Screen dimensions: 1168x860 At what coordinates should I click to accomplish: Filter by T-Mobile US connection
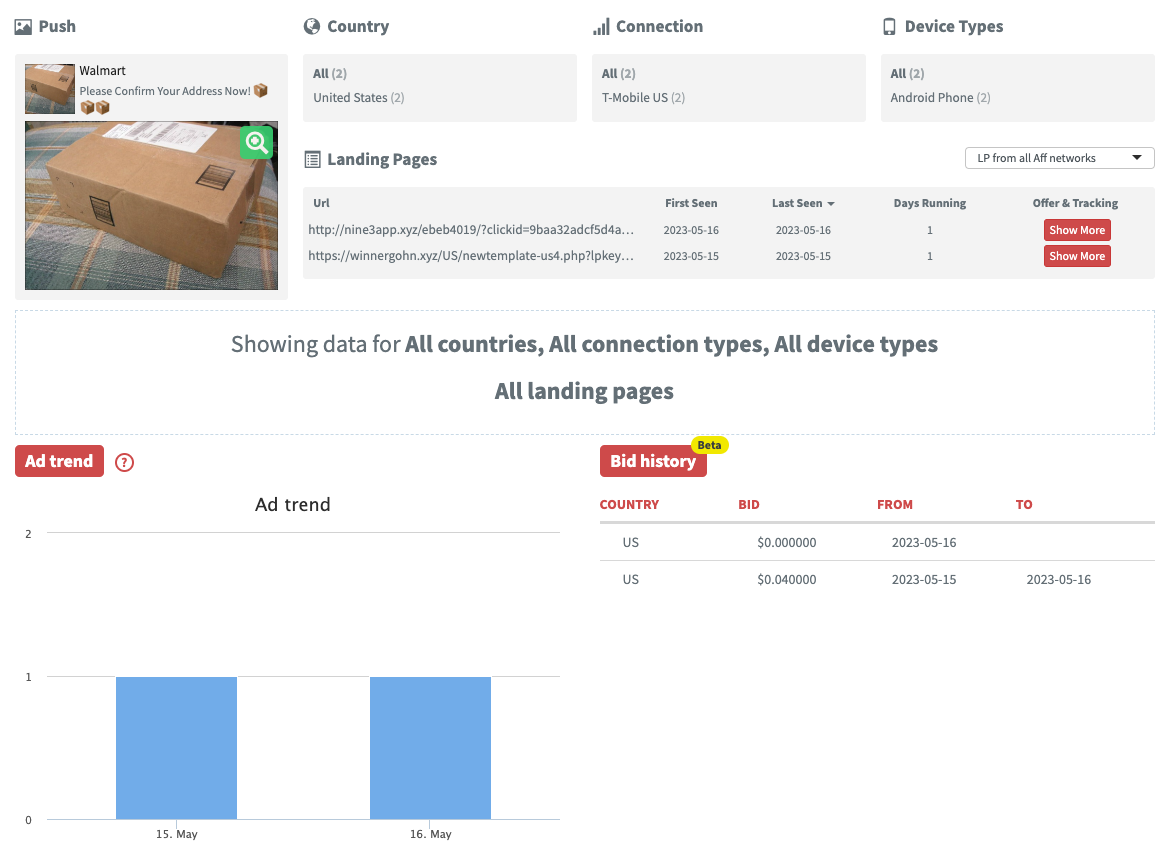pyautogui.click(x=636, y=98)
